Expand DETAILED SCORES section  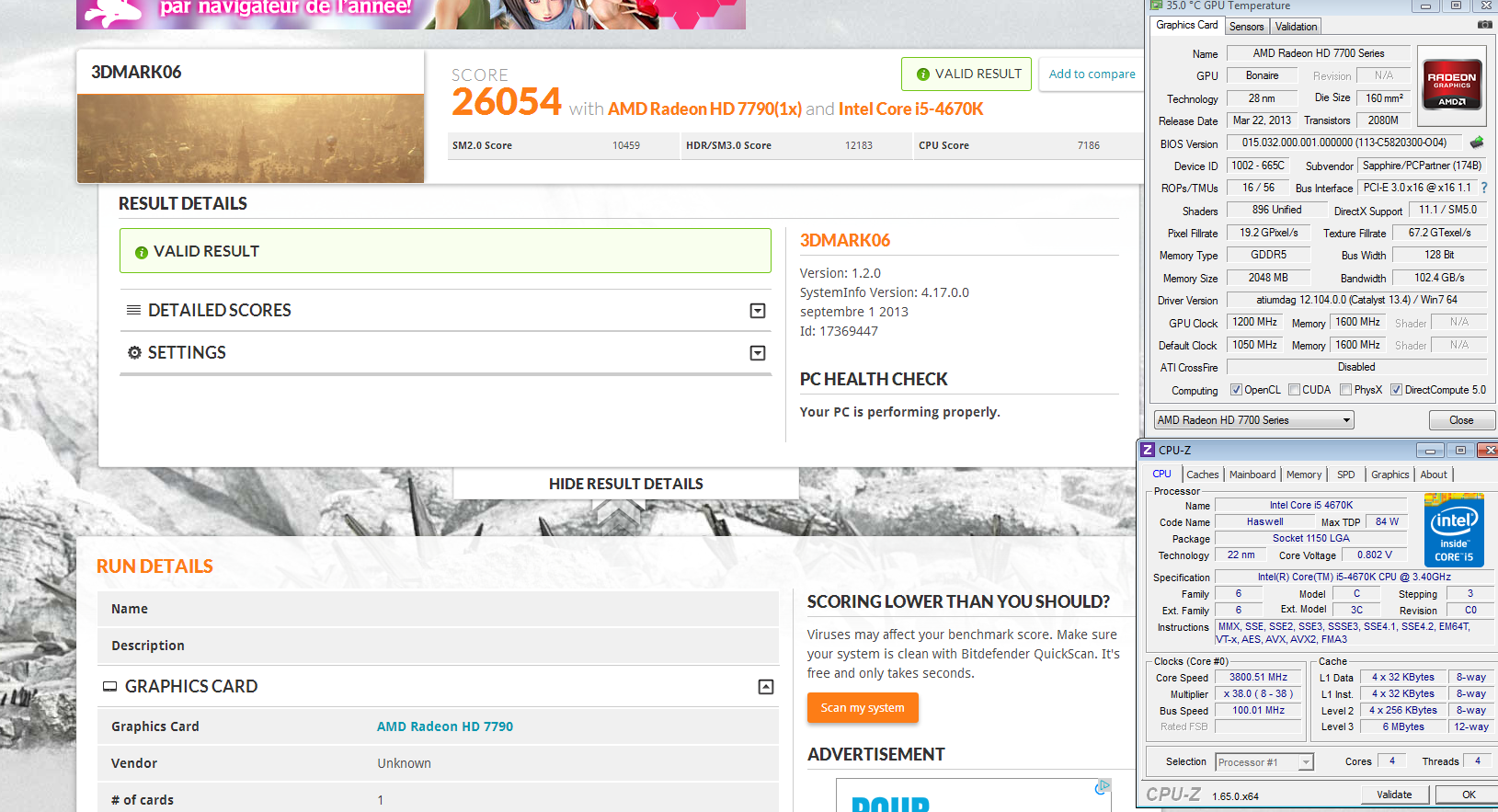[x=758, y=311]
